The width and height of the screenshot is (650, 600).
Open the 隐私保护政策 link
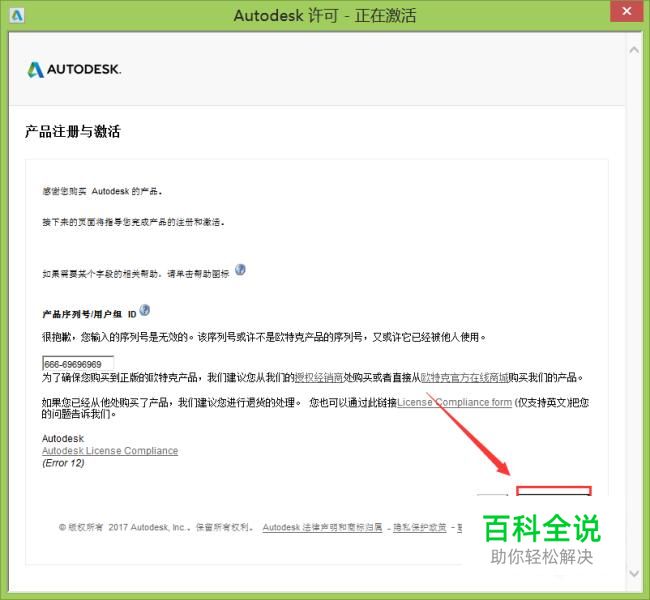pyautogui.click(x=420, y=527)
